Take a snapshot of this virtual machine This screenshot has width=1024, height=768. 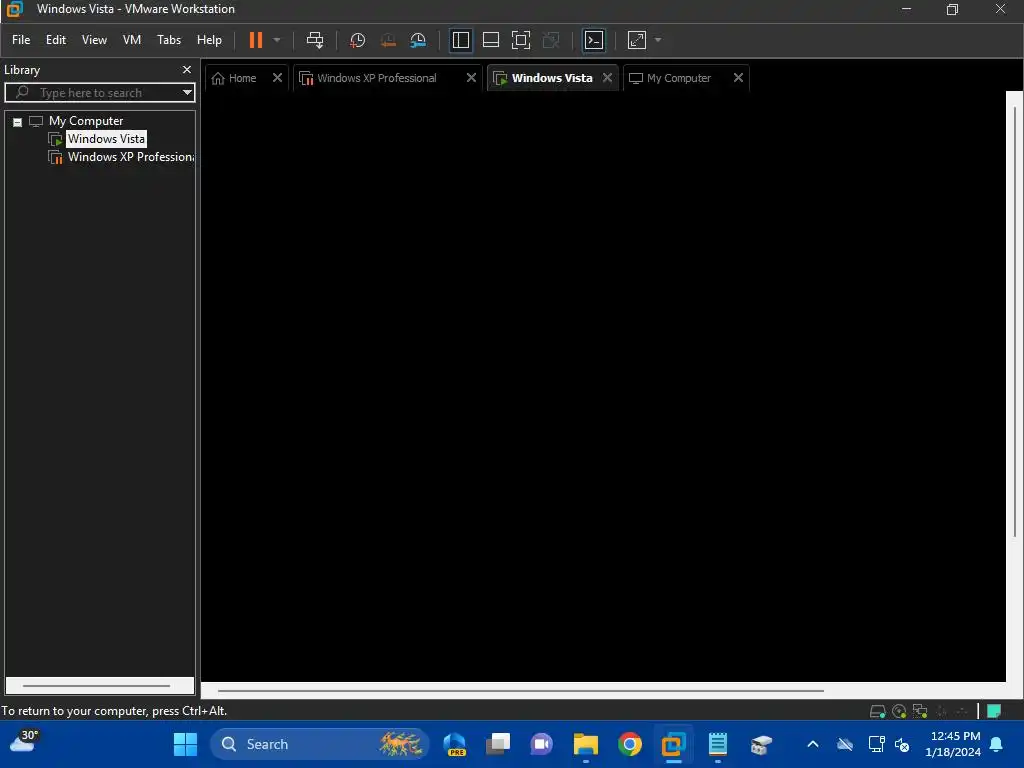point(357,40)
